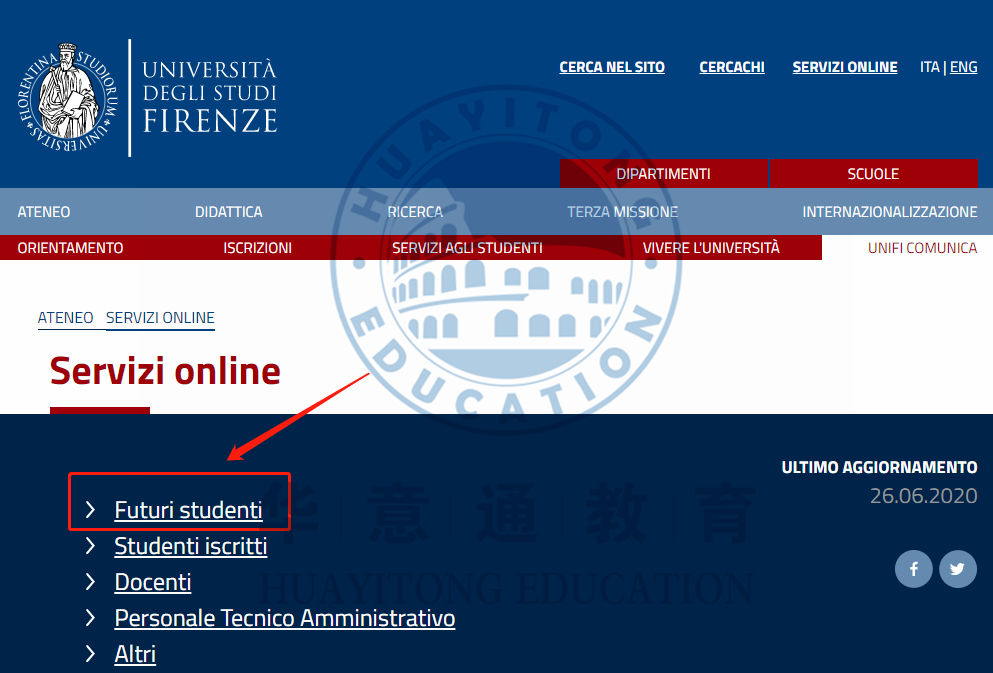The image size is (993, 673).
Task: Expand chevron beside Docenti
Action: (x=91, y=582)
